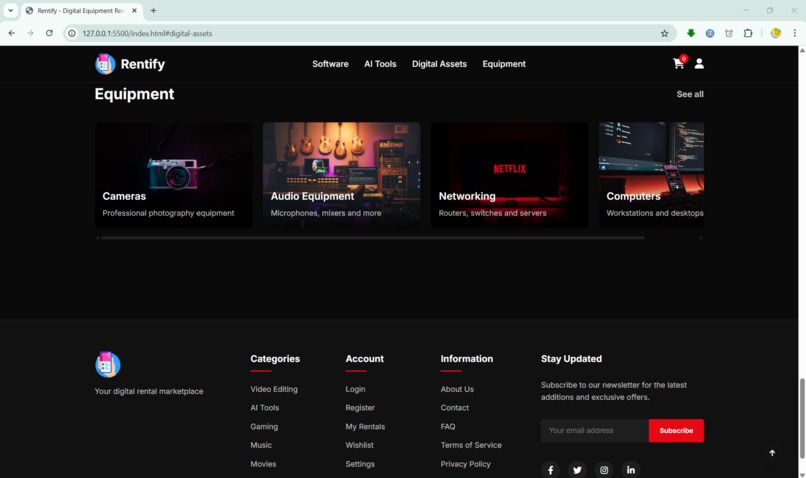Click the page vertical scrollbar thumb

[802, 418]
